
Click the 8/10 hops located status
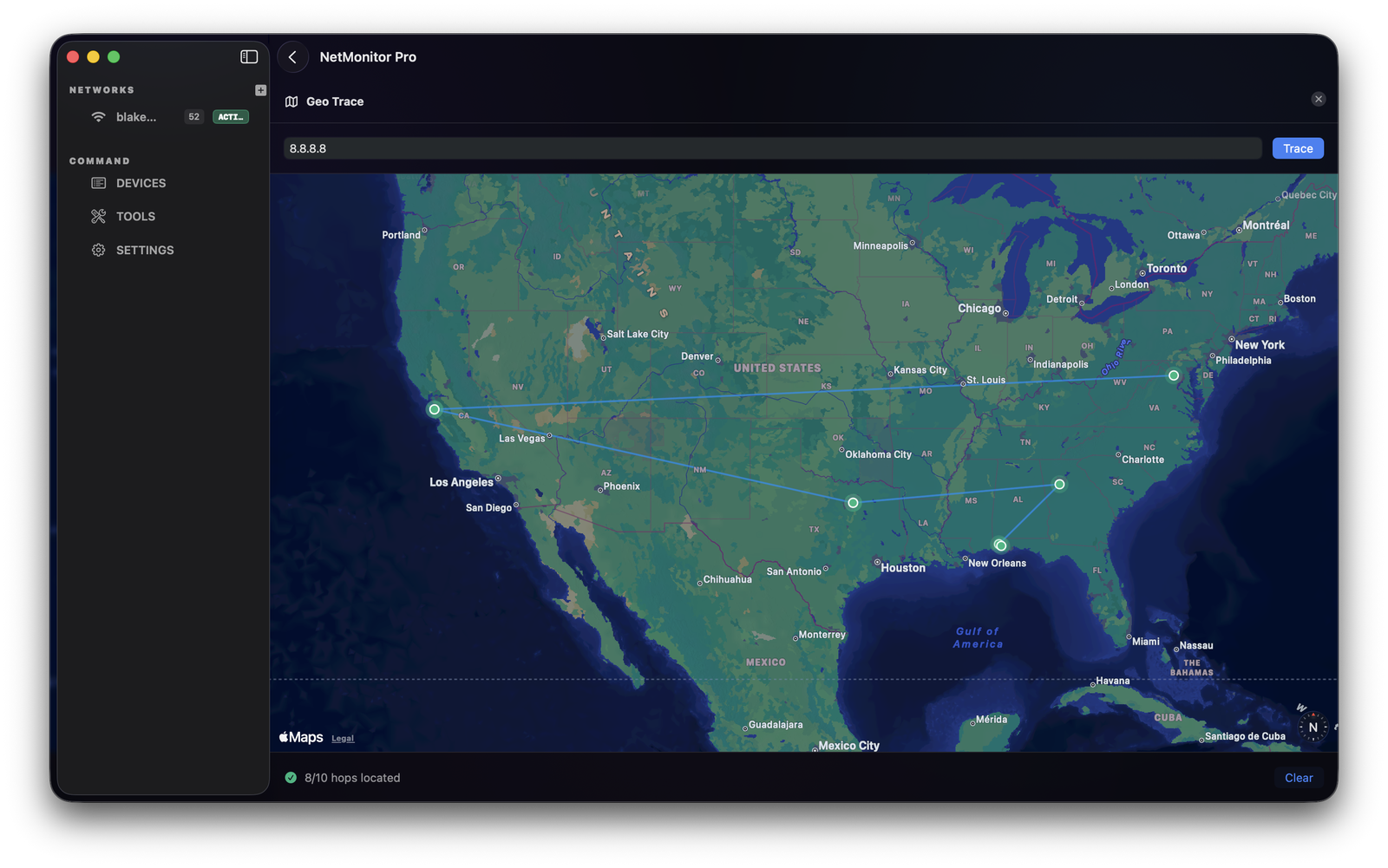352,778
